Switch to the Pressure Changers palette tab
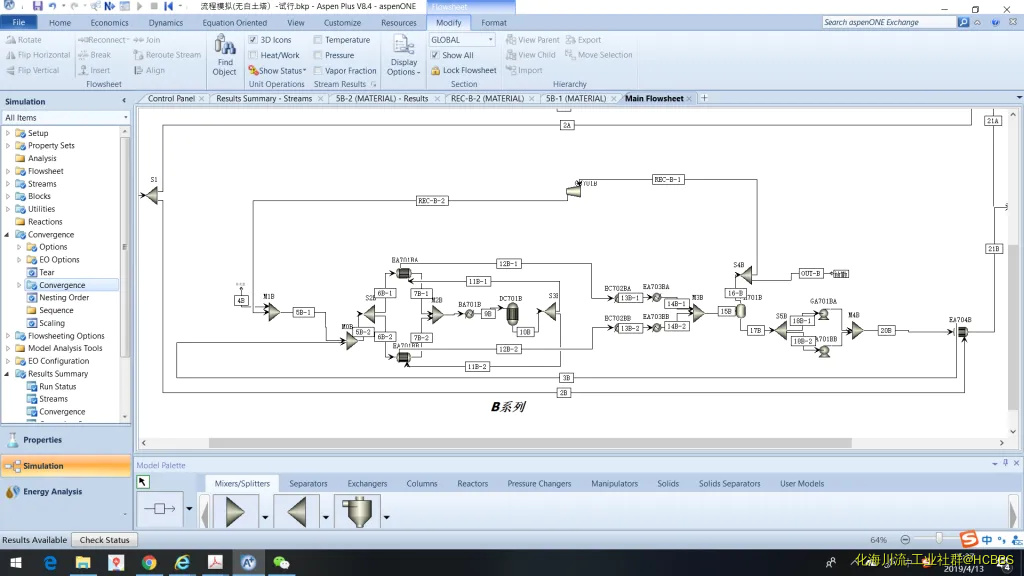 [x=539, y=484]
